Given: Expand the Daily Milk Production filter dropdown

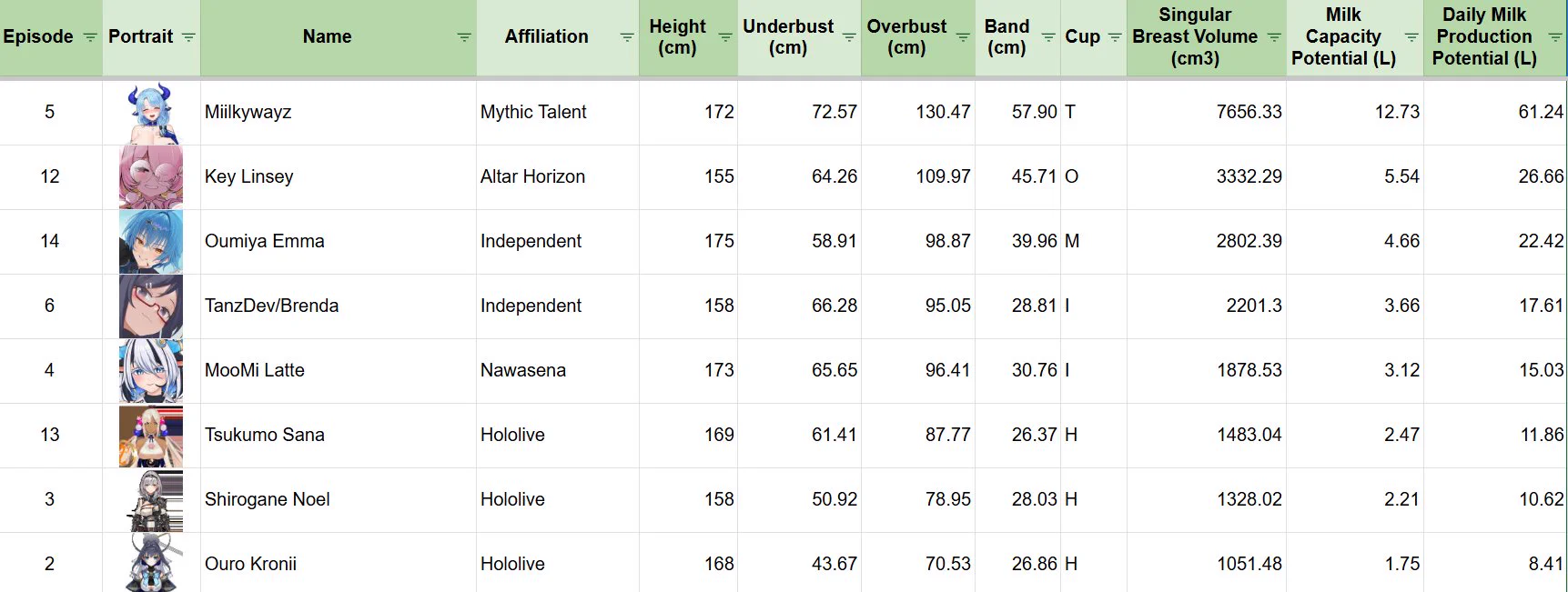Looking at the screenshot, I should (x=1555, y=37).
